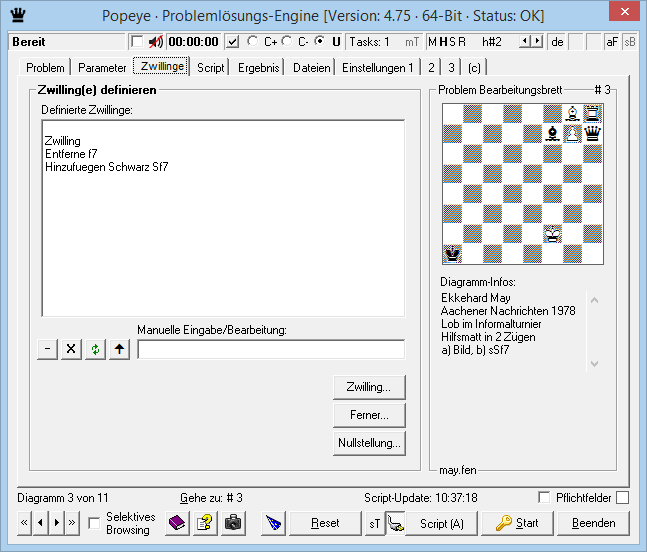Click the white pawn on g7
The image size is (647, 552).
(572, 133)
